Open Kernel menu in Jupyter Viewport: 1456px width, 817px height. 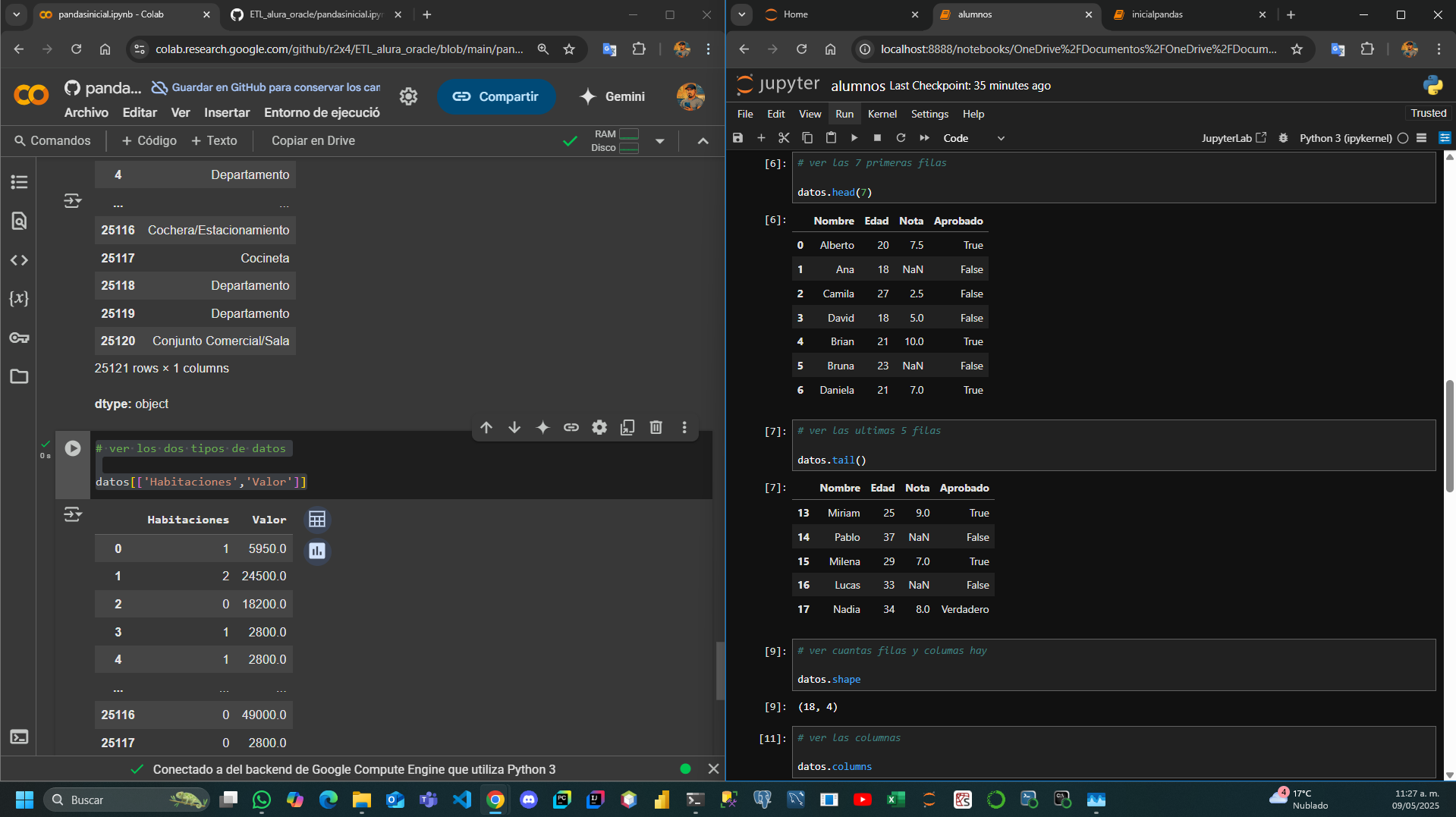tap(882, 114)
